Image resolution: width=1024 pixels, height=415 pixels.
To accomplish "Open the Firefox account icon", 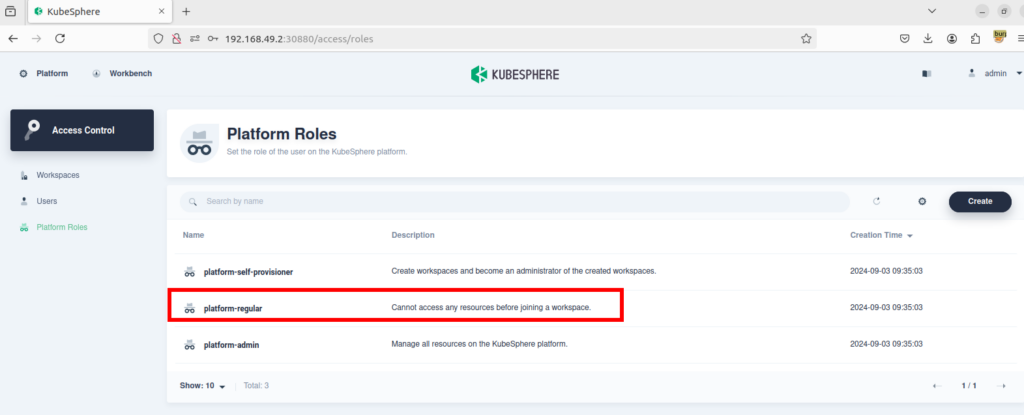I will 952,39.
